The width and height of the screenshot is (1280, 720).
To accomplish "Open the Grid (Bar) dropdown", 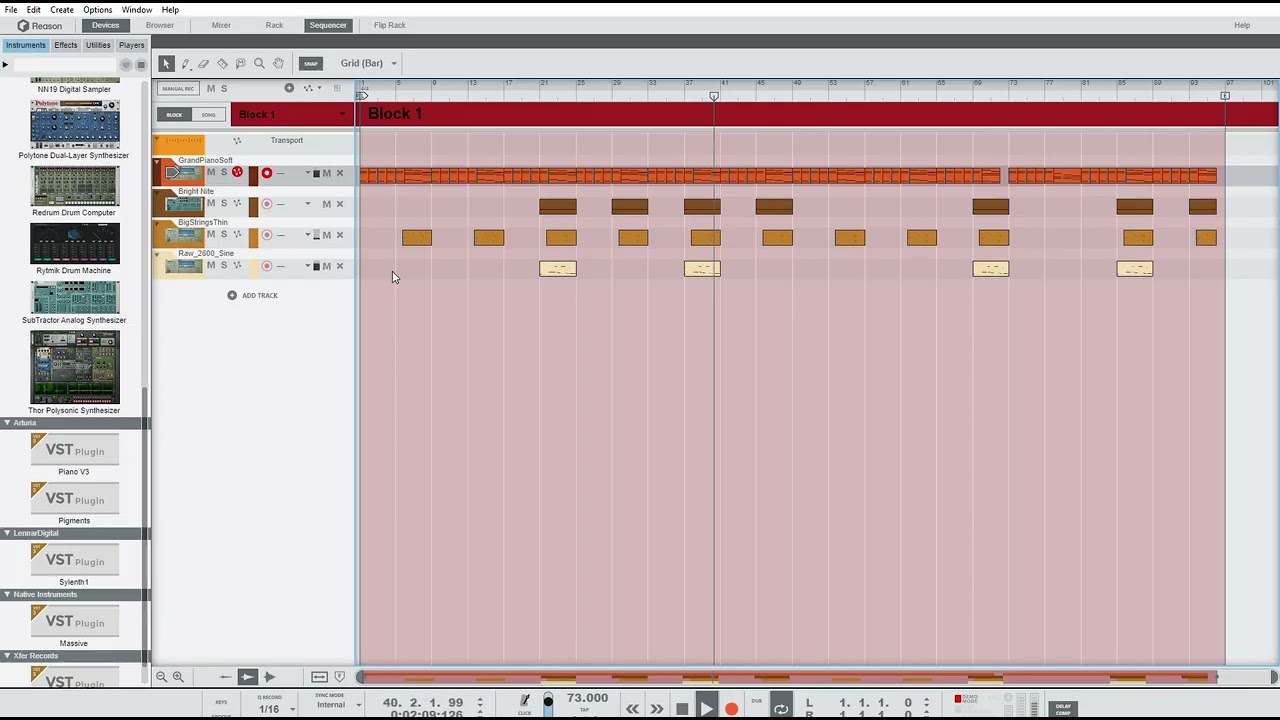I will point(368,63).
